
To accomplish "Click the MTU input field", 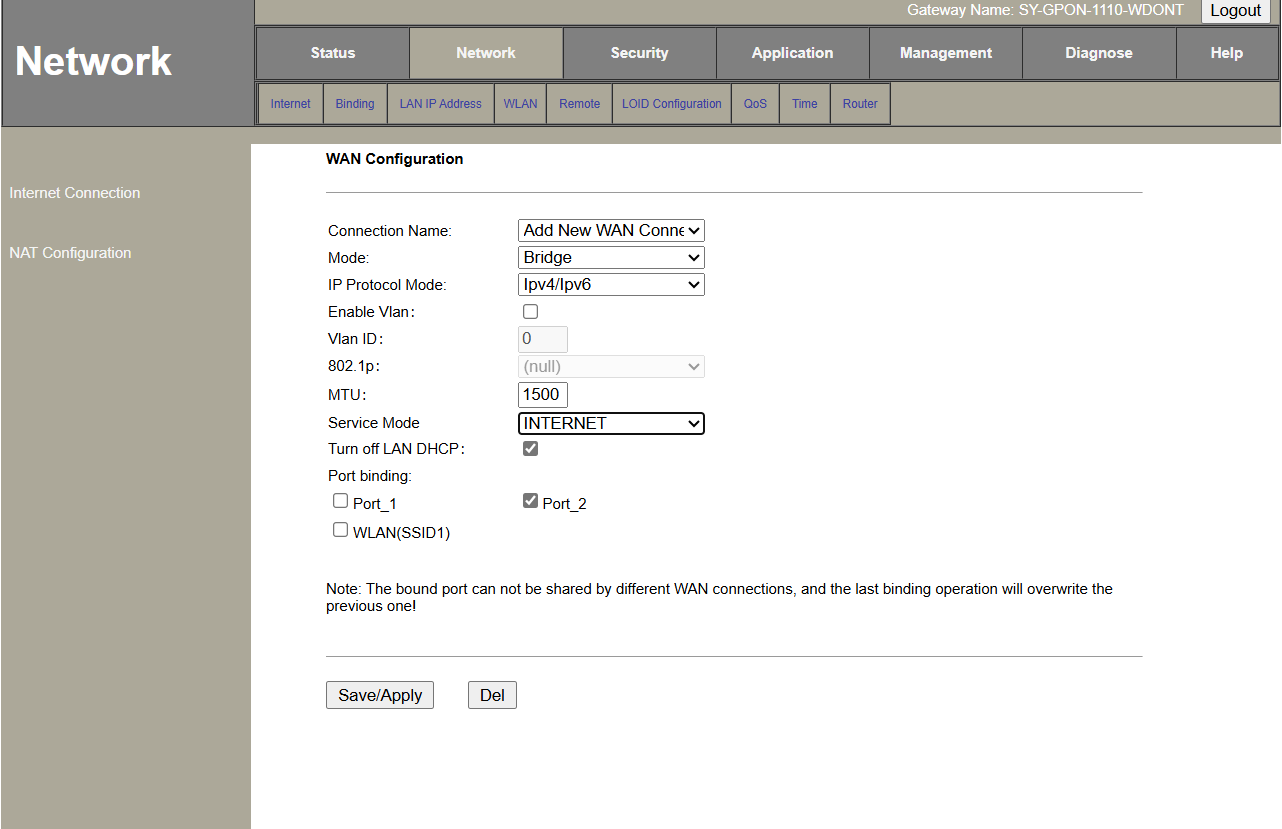I will [x=543, y=394].
